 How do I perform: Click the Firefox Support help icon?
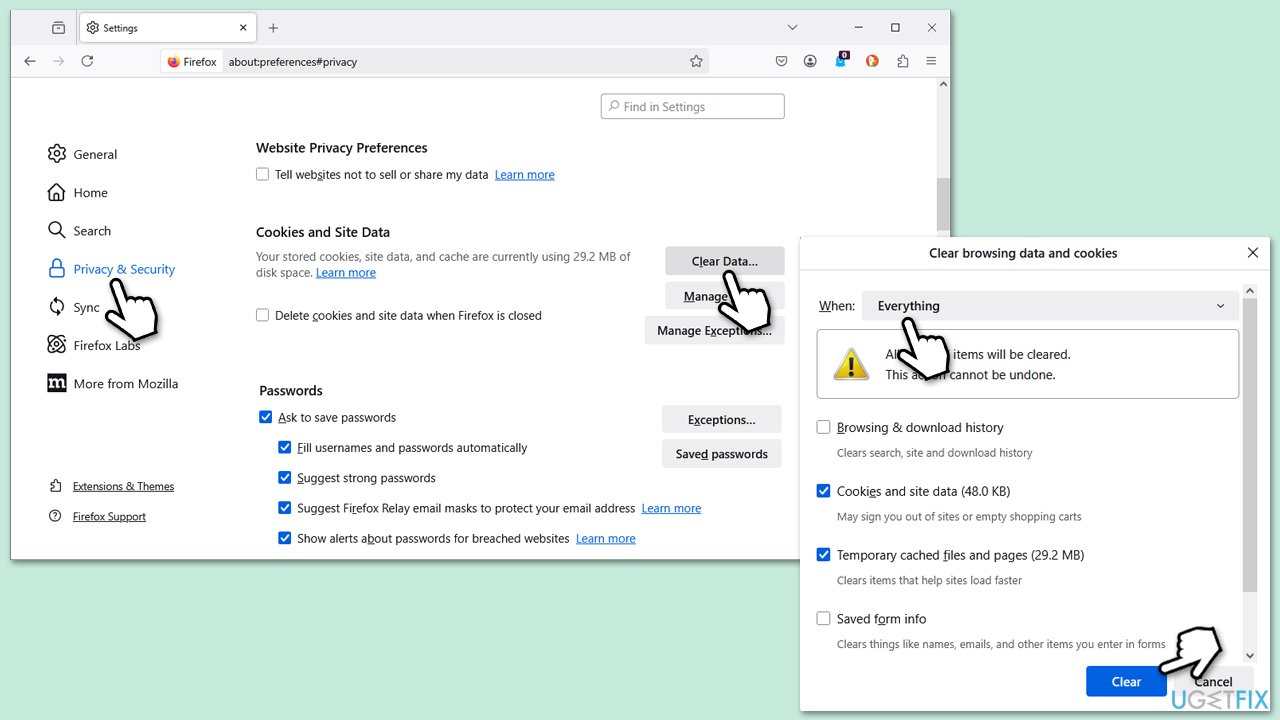[x=55, y=516]
